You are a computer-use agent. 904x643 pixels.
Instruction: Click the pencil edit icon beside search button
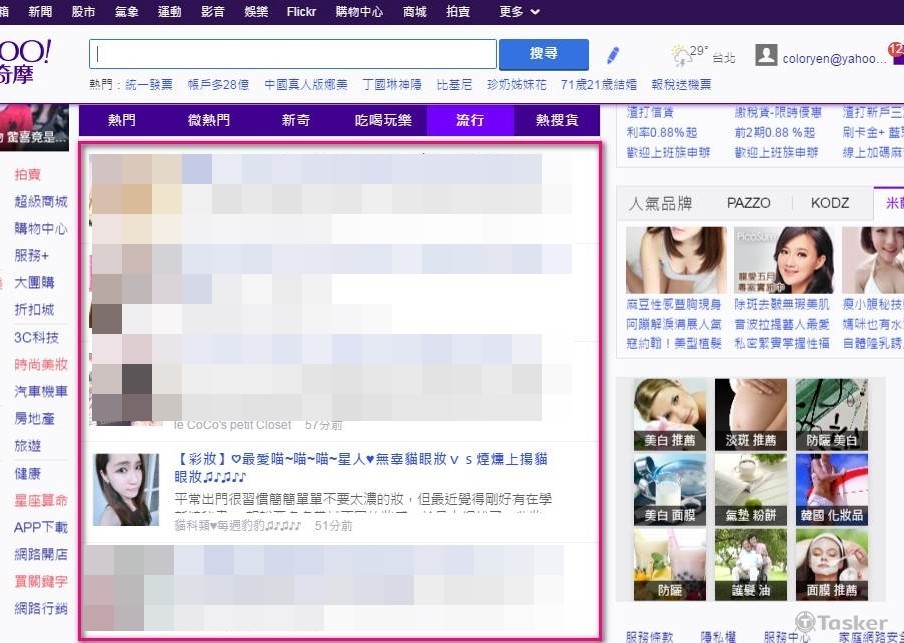(612, 55)
